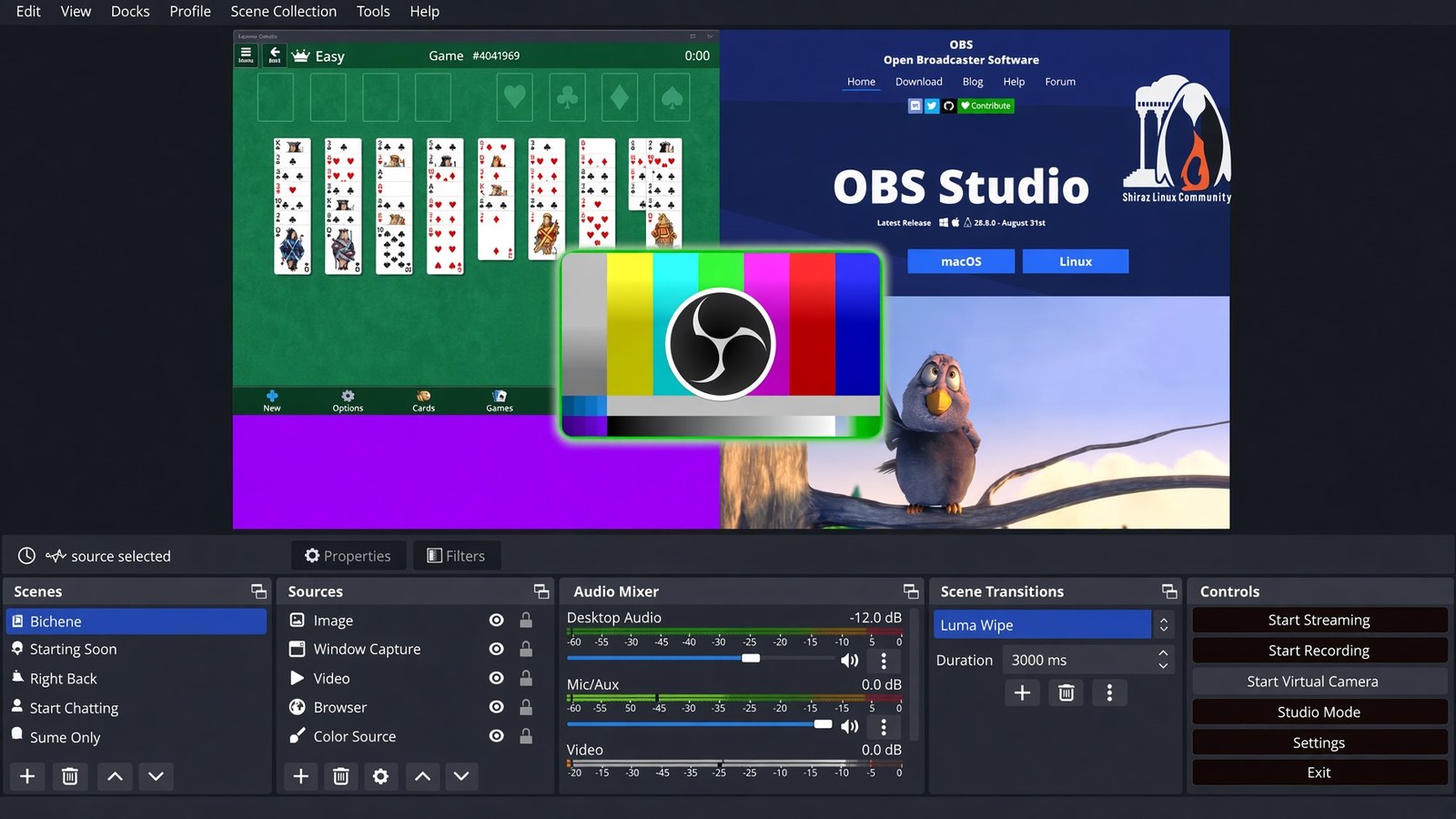Hide the Image source
This screenshot has height=819, width=1456.
tap(496, 620)
